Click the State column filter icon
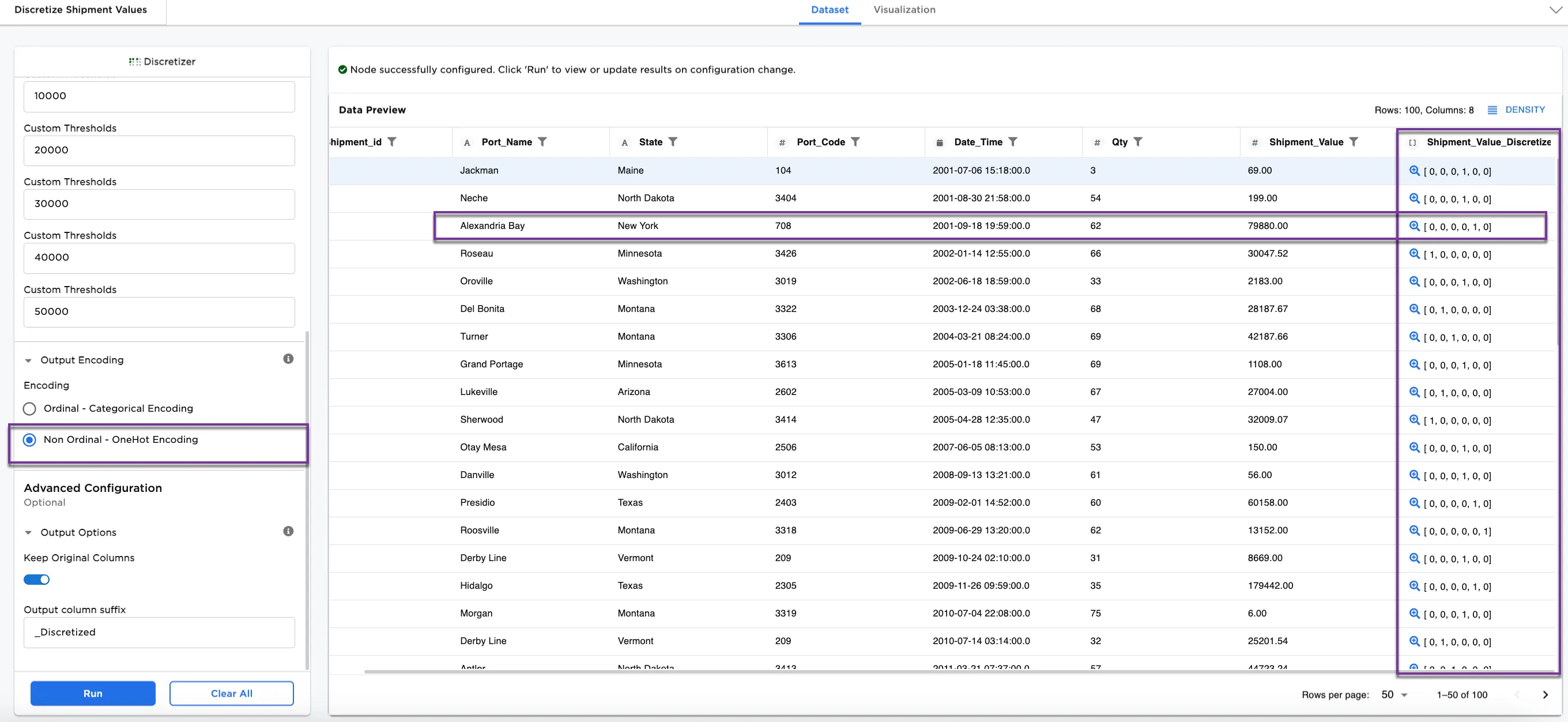The image size is (1568, 722). coord(673,142)
